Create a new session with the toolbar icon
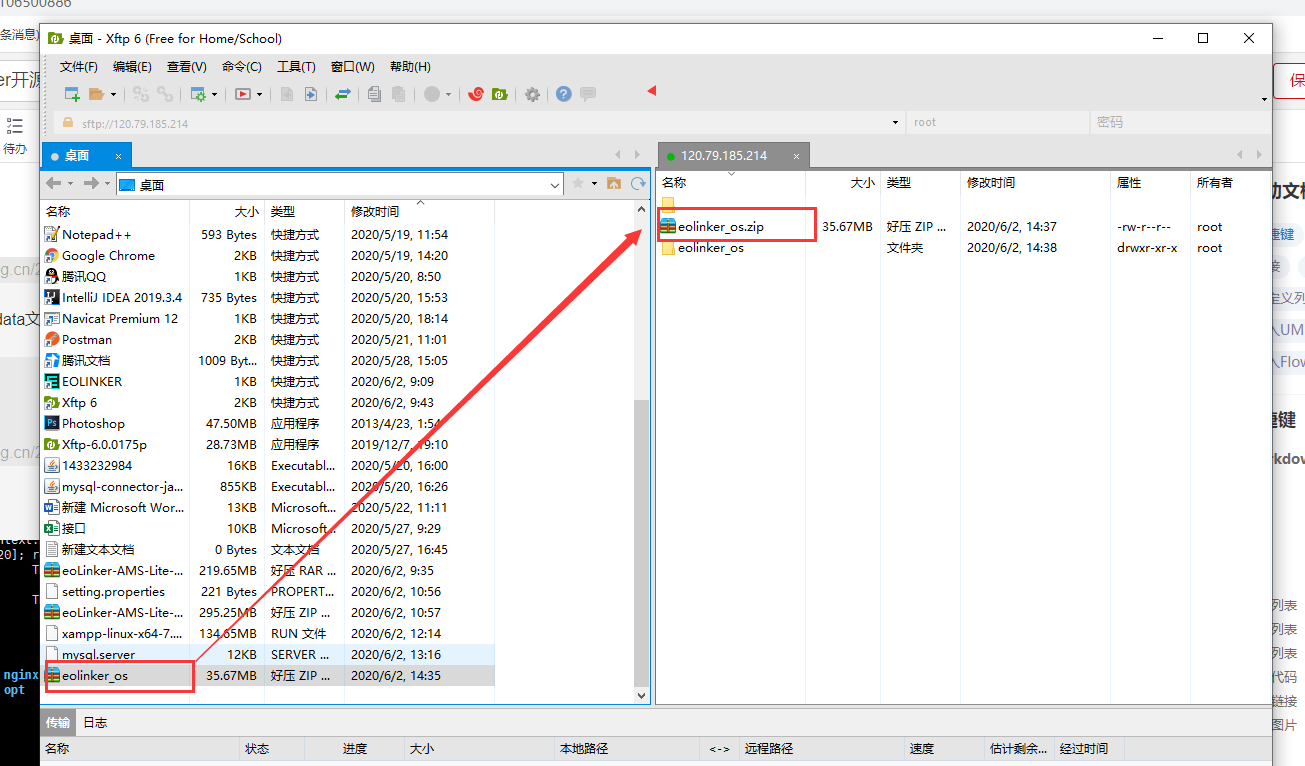This screenshot has height=766, width=1305. pyautogui.click(x=71, y=94)
